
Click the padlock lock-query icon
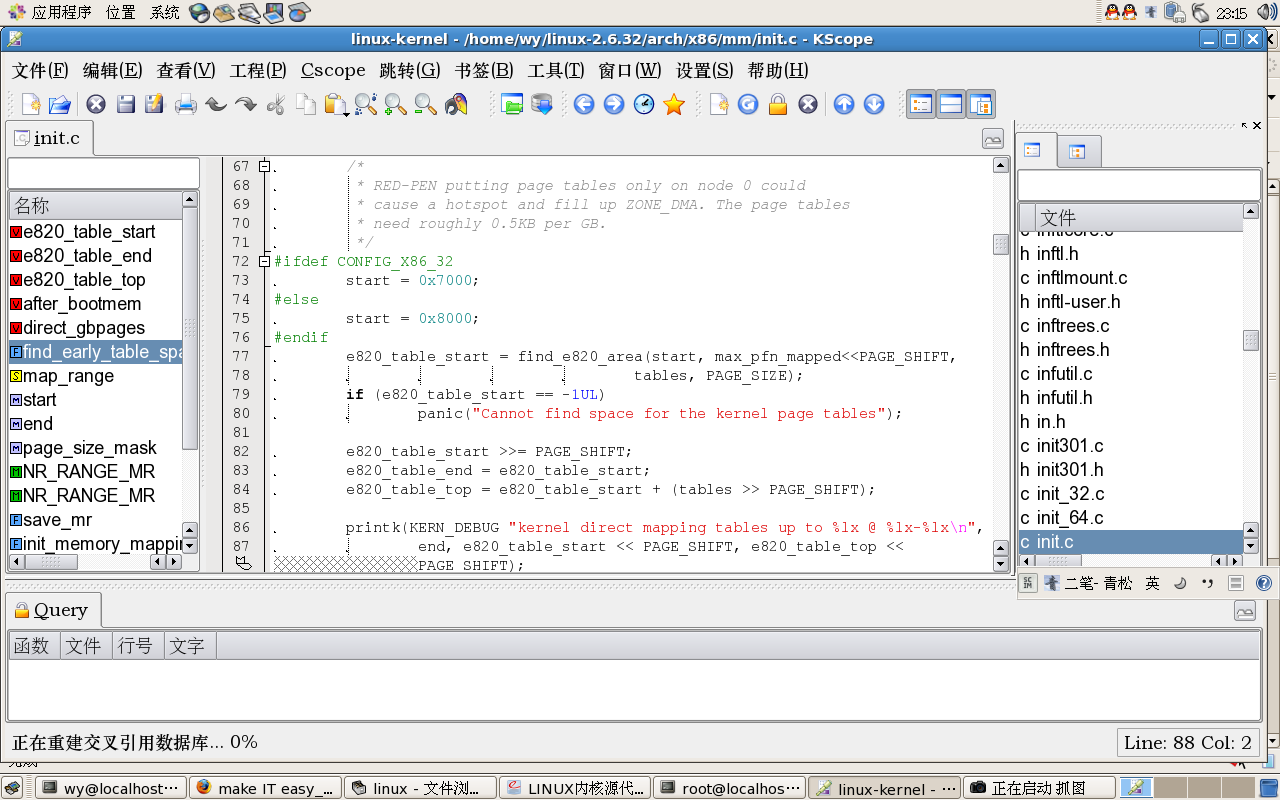[778, 104]
